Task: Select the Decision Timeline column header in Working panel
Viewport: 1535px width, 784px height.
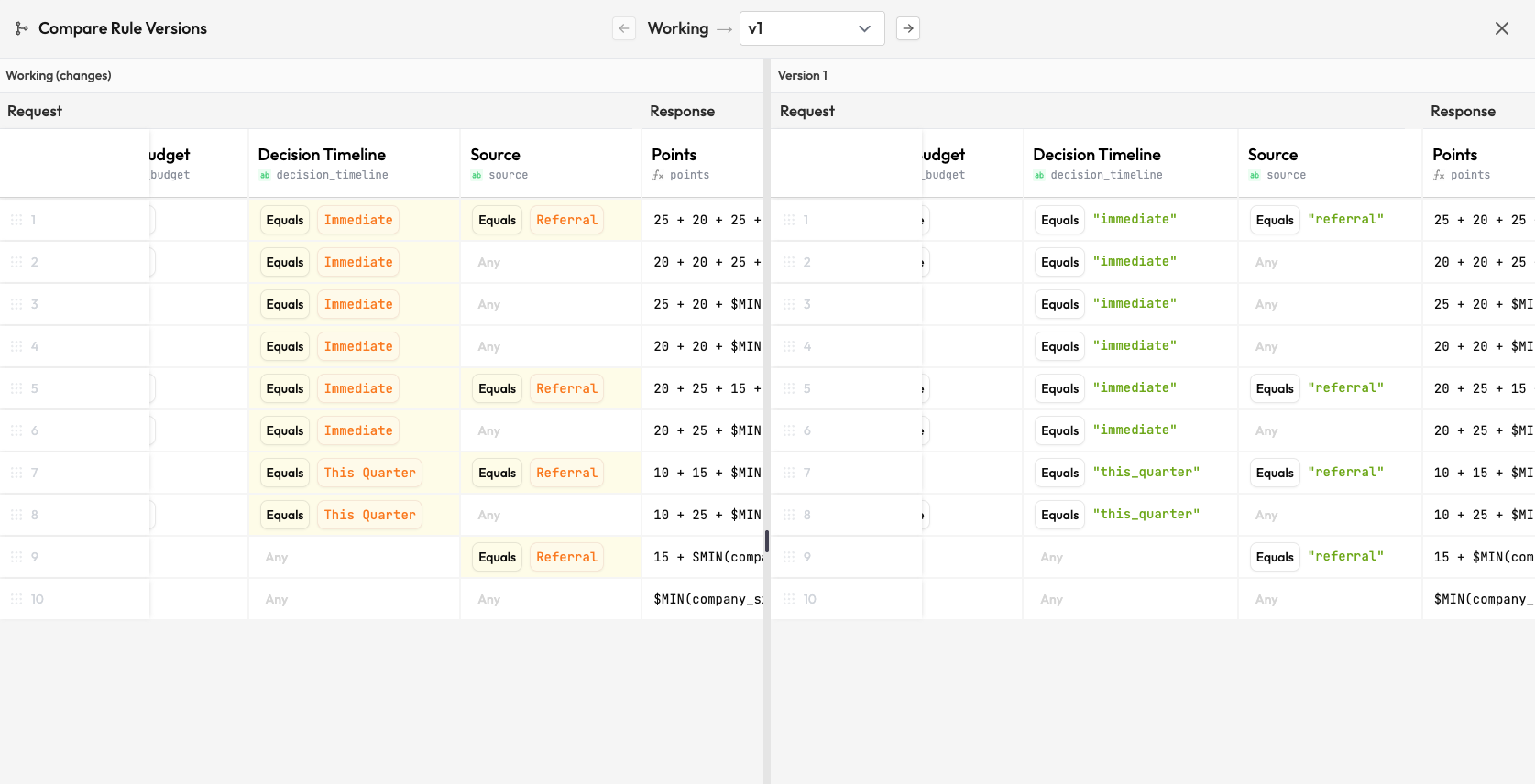Action: pos(322,155)
